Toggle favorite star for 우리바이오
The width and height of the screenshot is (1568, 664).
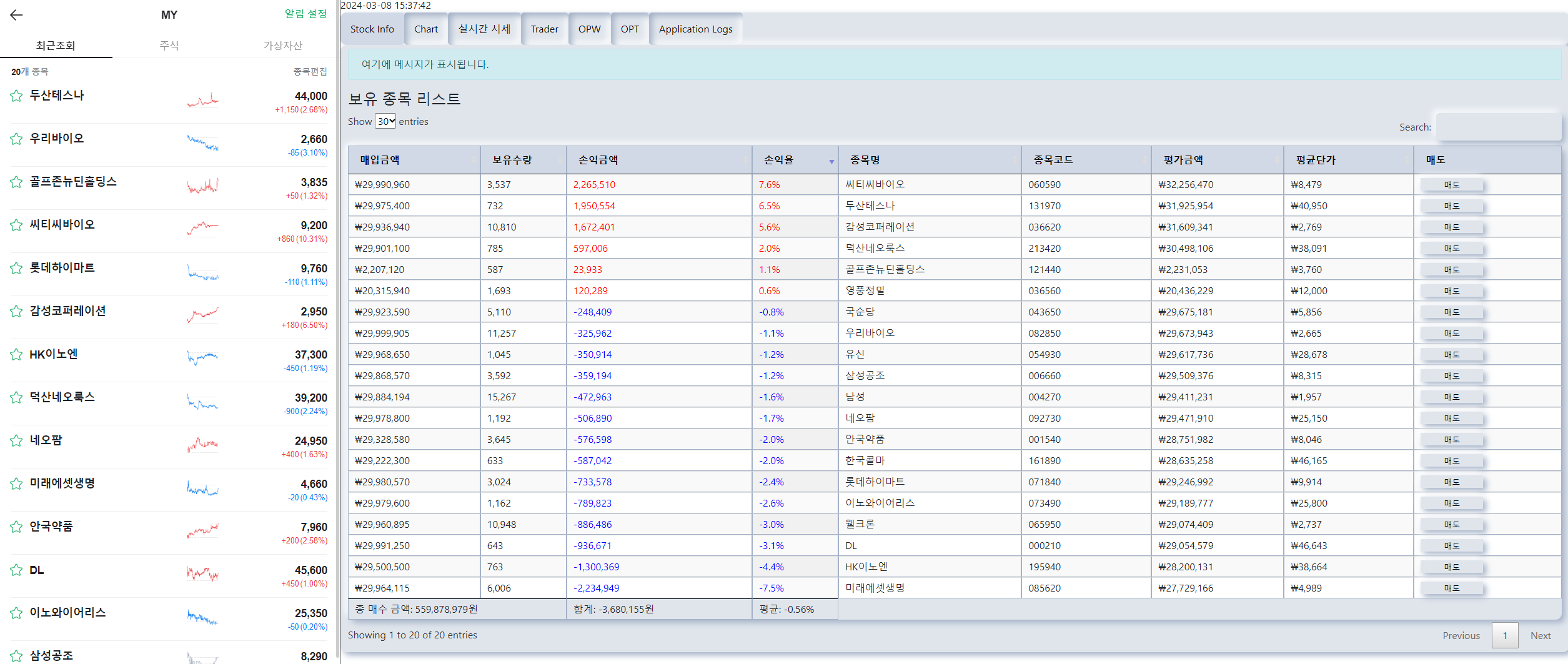(x=16, y=139)
